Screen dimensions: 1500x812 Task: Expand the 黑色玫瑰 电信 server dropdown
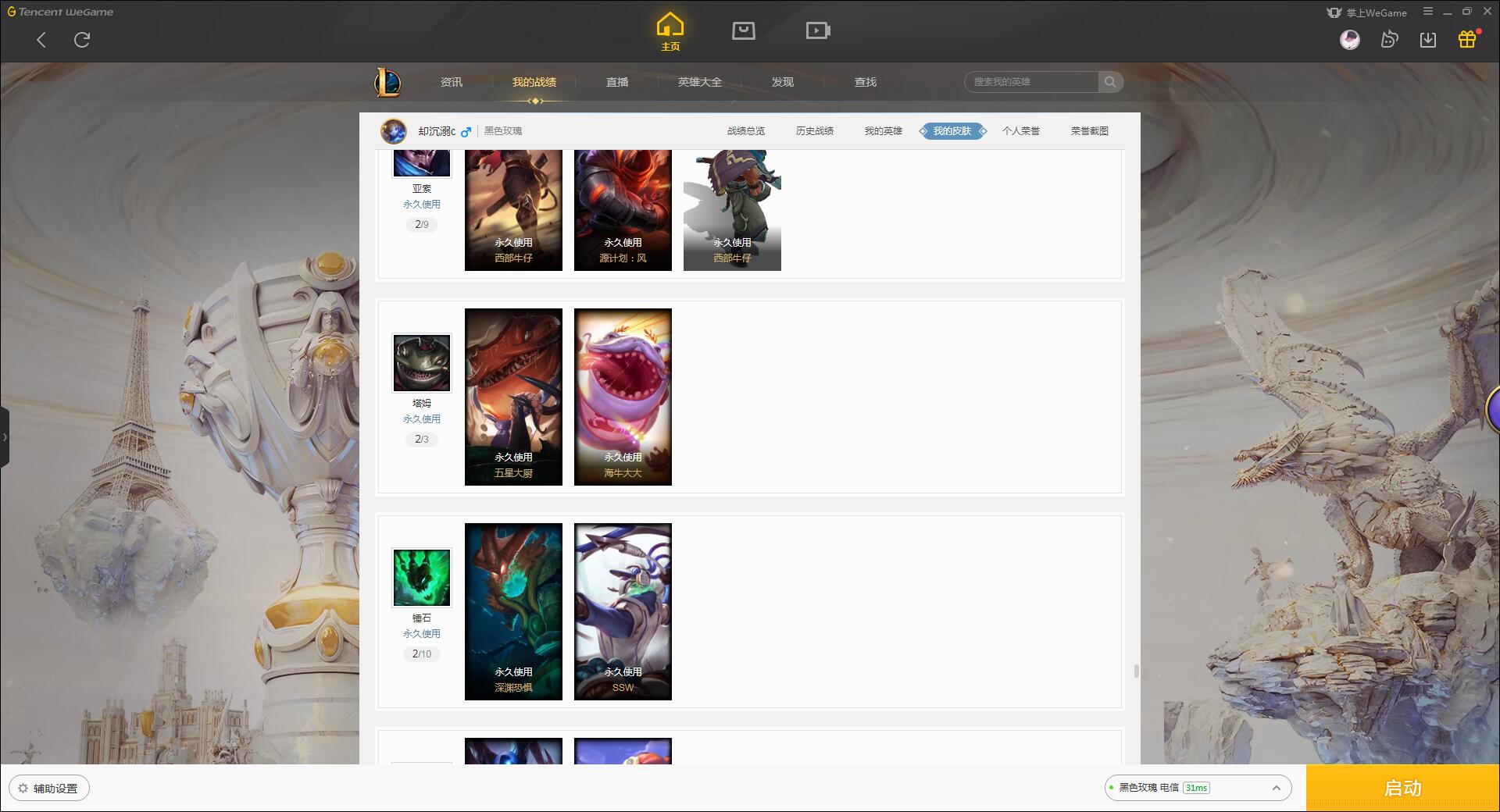[1198, 788]
